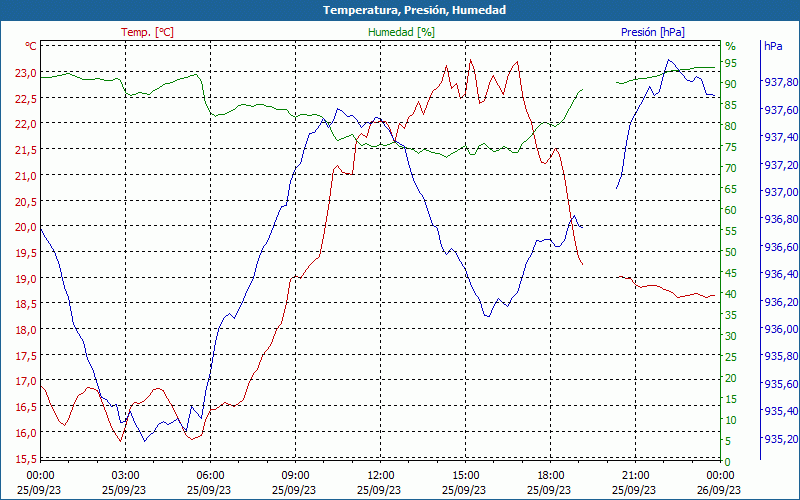This screenshot has width=800, height=500.
Task: Click the 60 humidity axis value
Action: (731, 210)
